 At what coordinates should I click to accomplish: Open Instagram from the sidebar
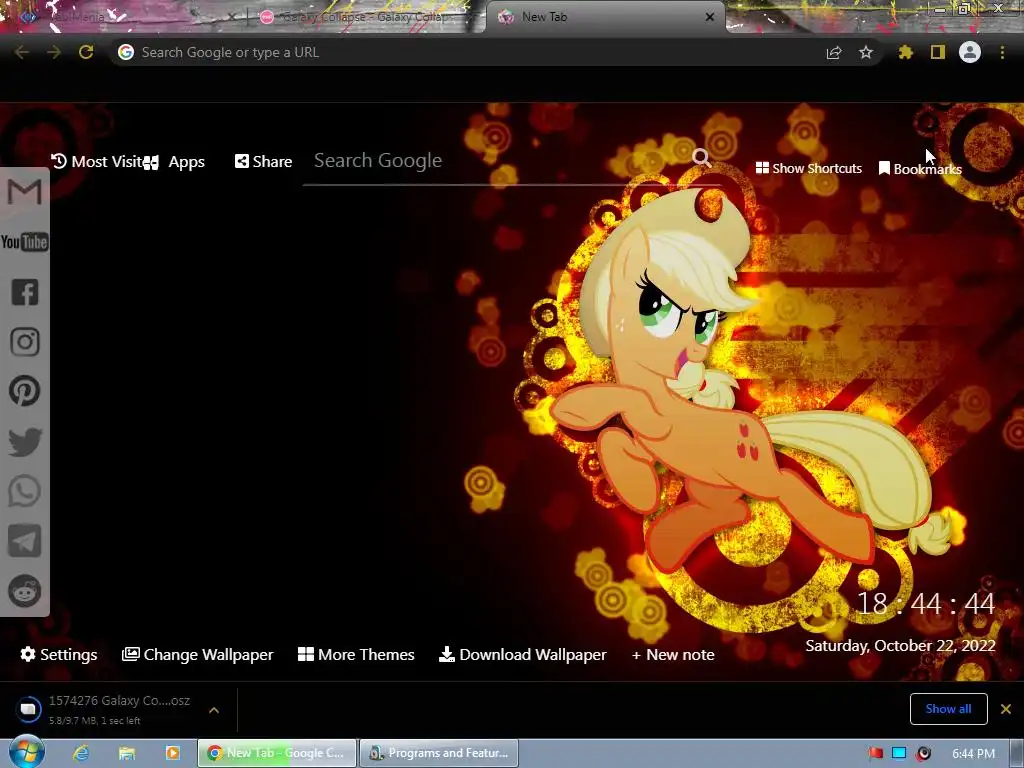25,342
